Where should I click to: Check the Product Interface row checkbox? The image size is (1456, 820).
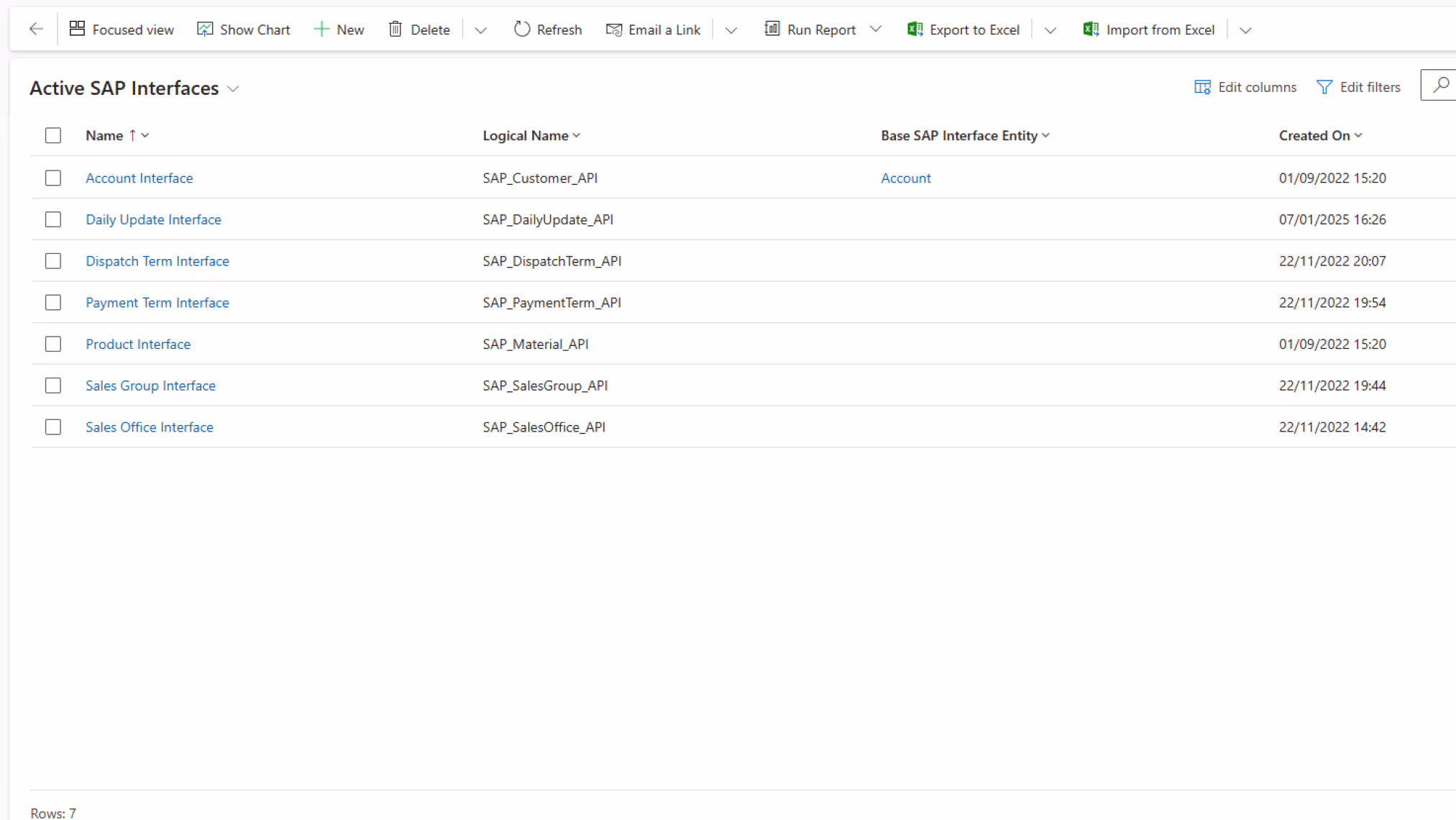(53, 344)
